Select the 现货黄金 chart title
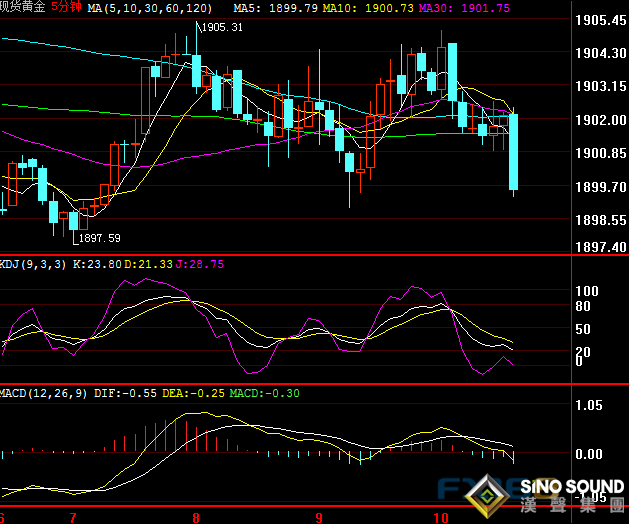The height and width of the screenshot is (524, 629). (x=22, y=8)
